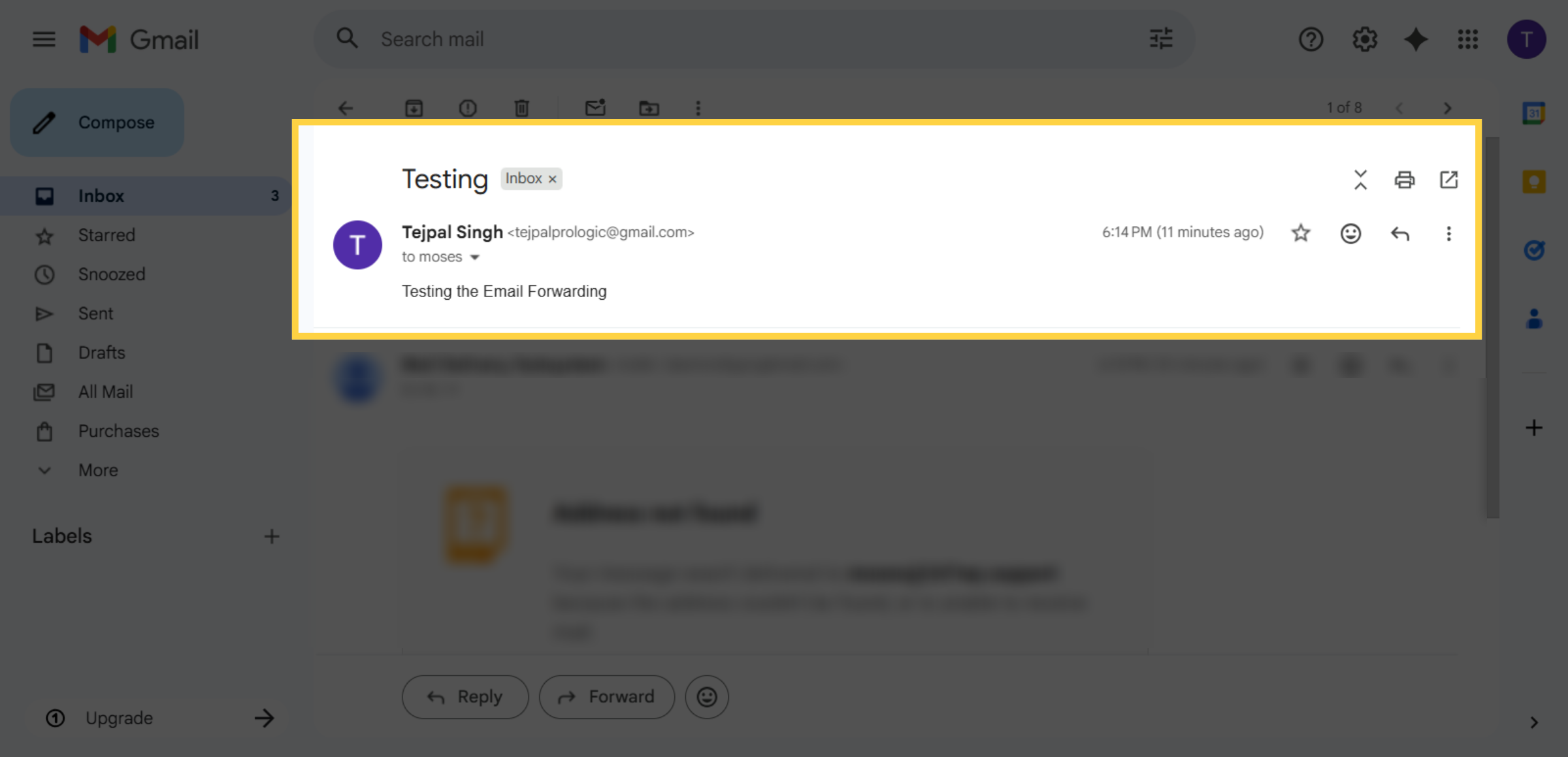
Task: Report the email as spam
Action: coord(468,108)
